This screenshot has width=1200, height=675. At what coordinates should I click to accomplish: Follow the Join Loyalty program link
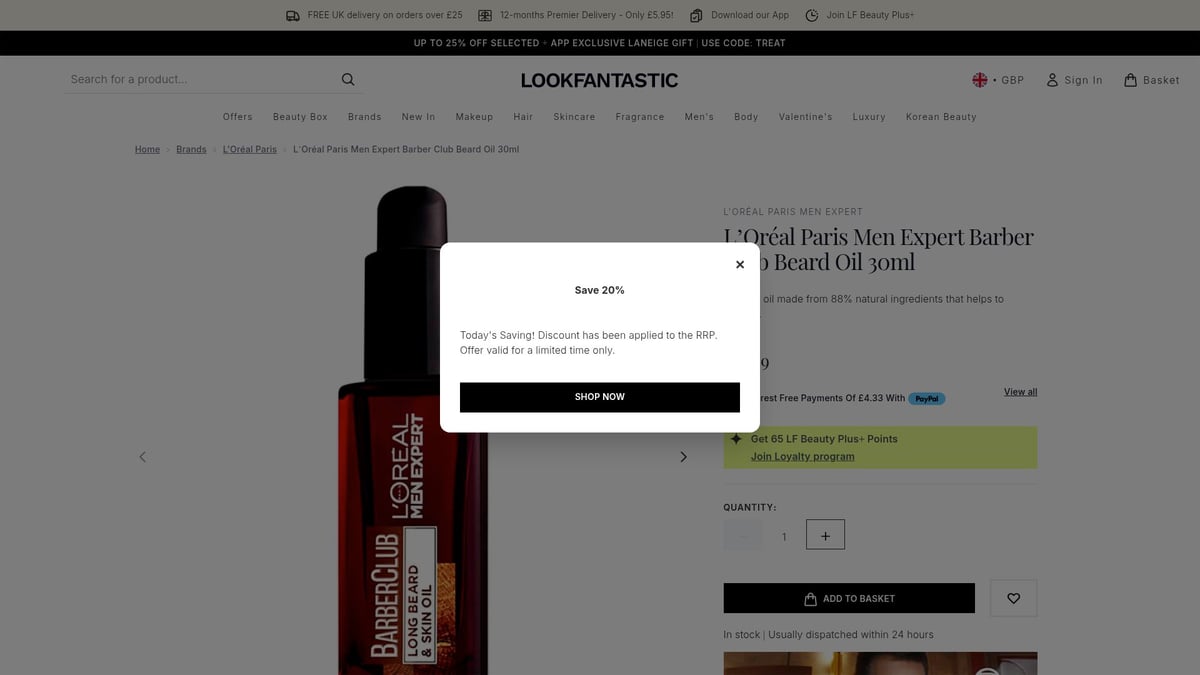point(802,456)
